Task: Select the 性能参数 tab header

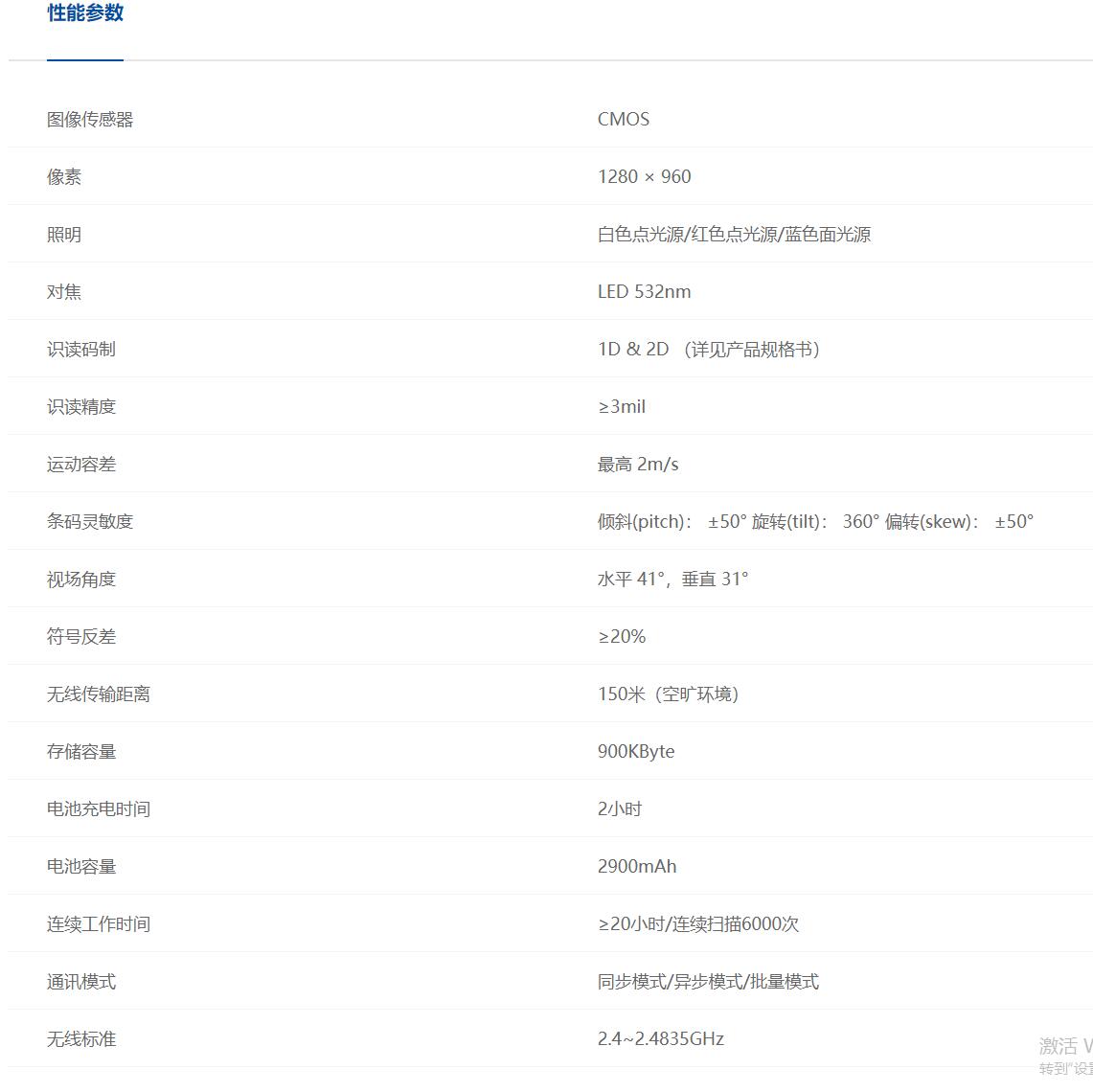Action: pyautogui.click(x=84, y=13)
